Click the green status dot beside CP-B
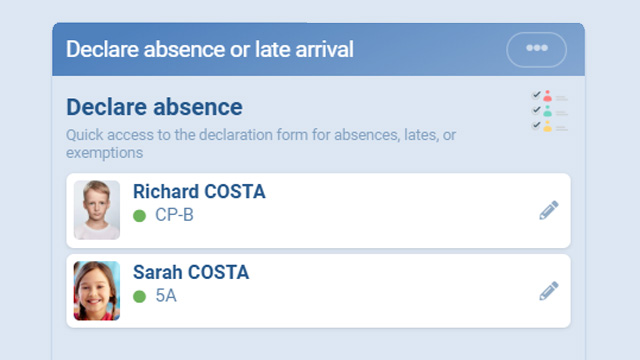Screen dimensions: 640x360 (x=140, y=216)
